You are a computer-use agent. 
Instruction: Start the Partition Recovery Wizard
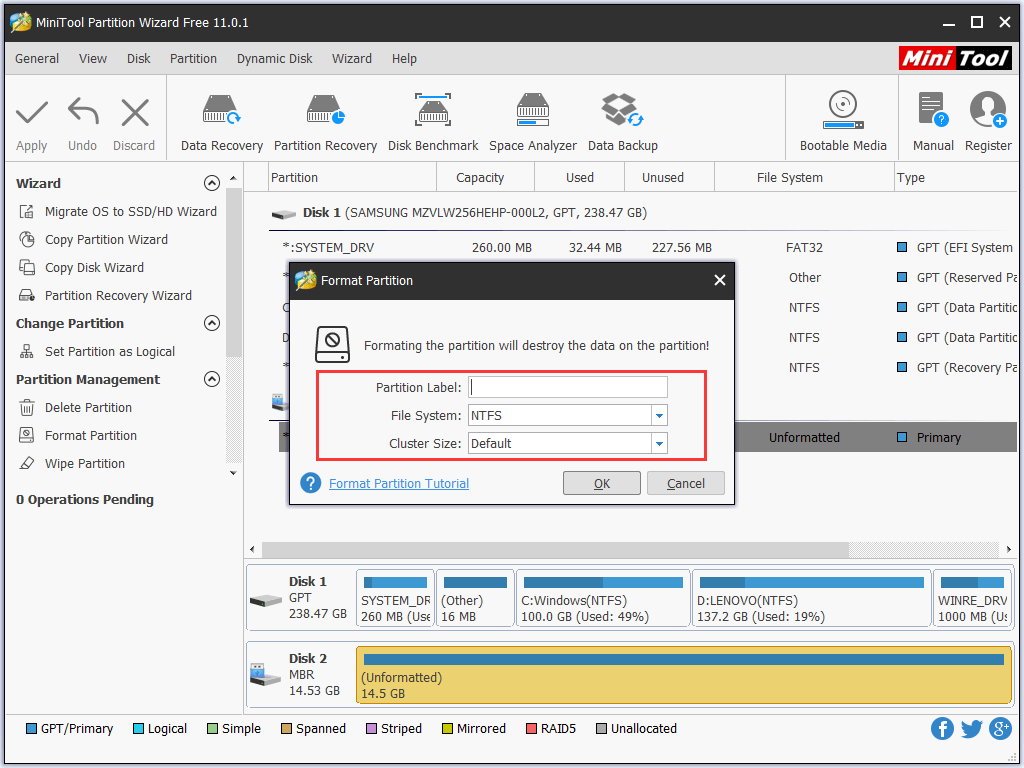[x=106, y=296]
